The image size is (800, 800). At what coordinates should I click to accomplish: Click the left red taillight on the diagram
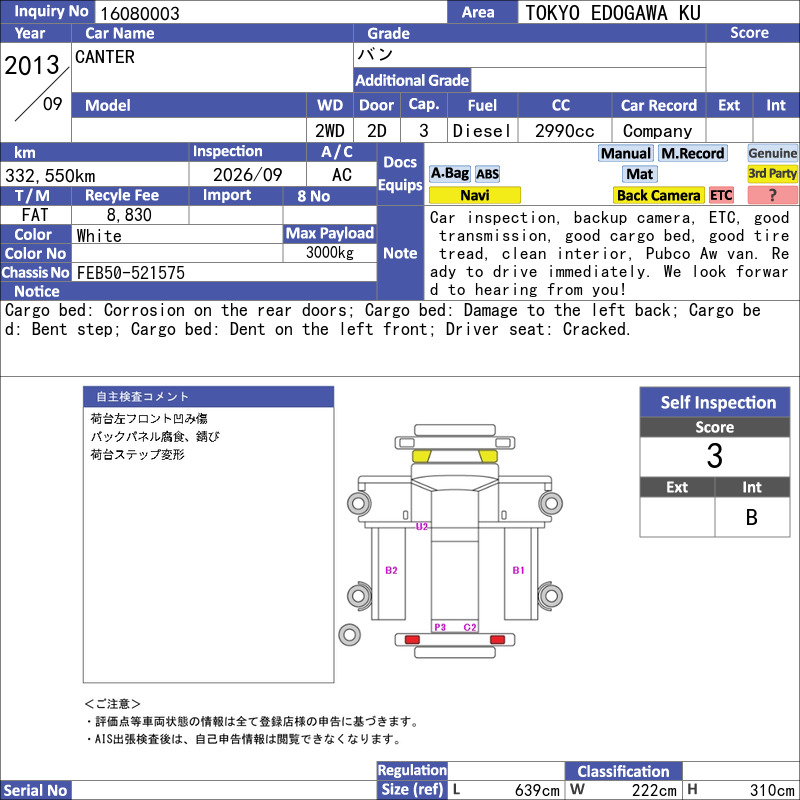(412, 639)
